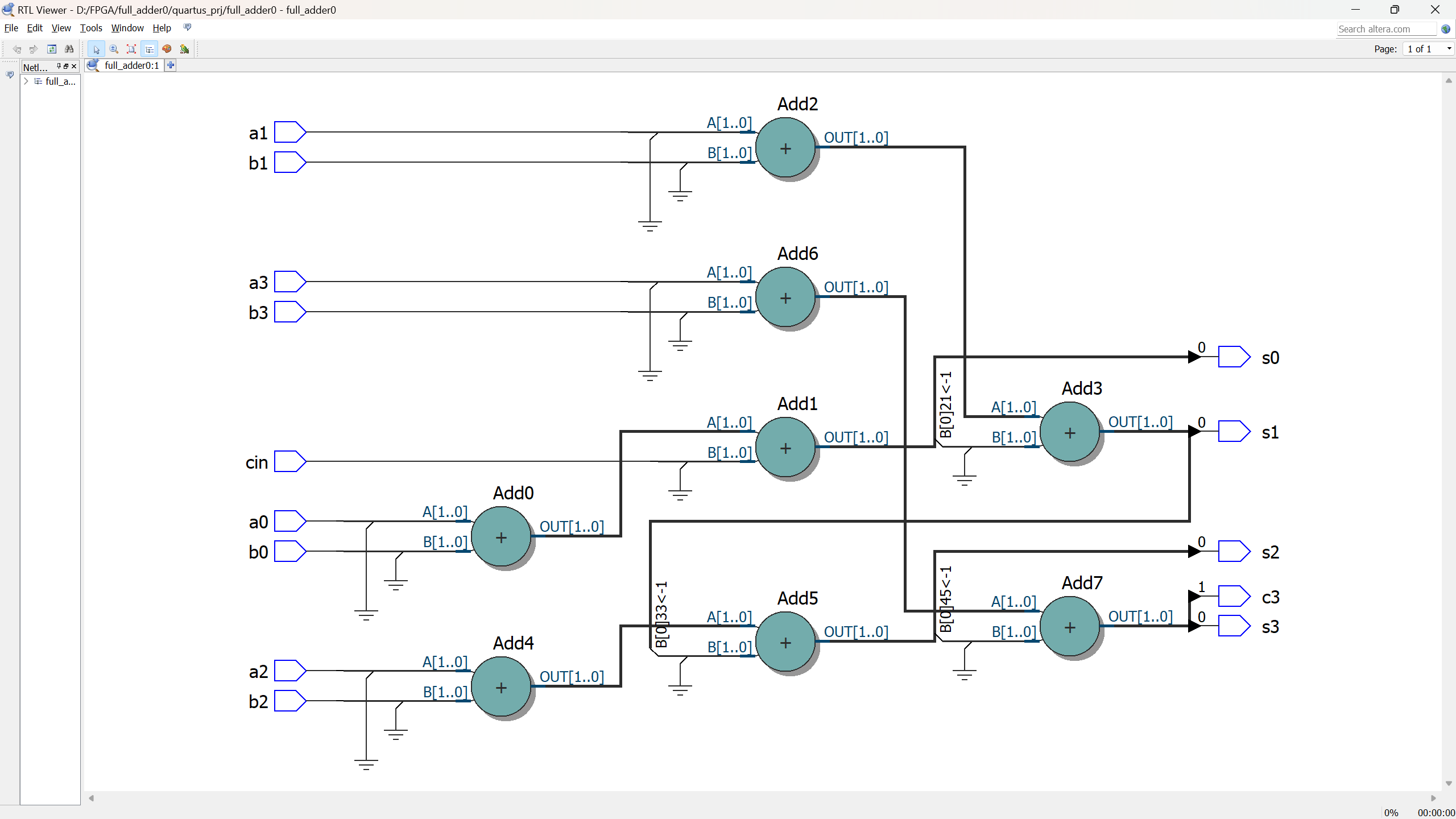Open the Help menu
The image size is (1456, 819).
[x=162, y=28]
